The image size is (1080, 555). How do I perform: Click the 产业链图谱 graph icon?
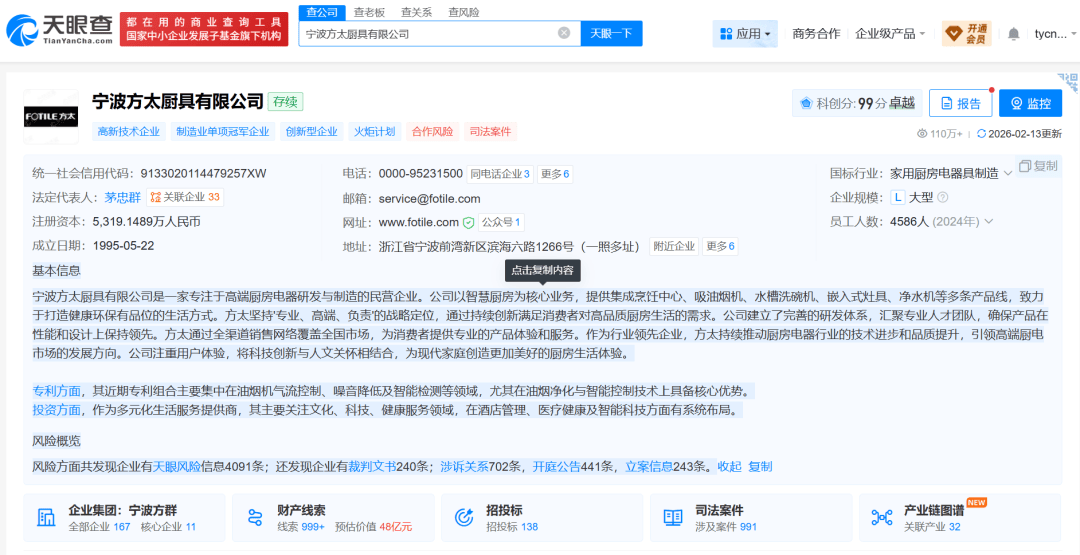(881, 517)
